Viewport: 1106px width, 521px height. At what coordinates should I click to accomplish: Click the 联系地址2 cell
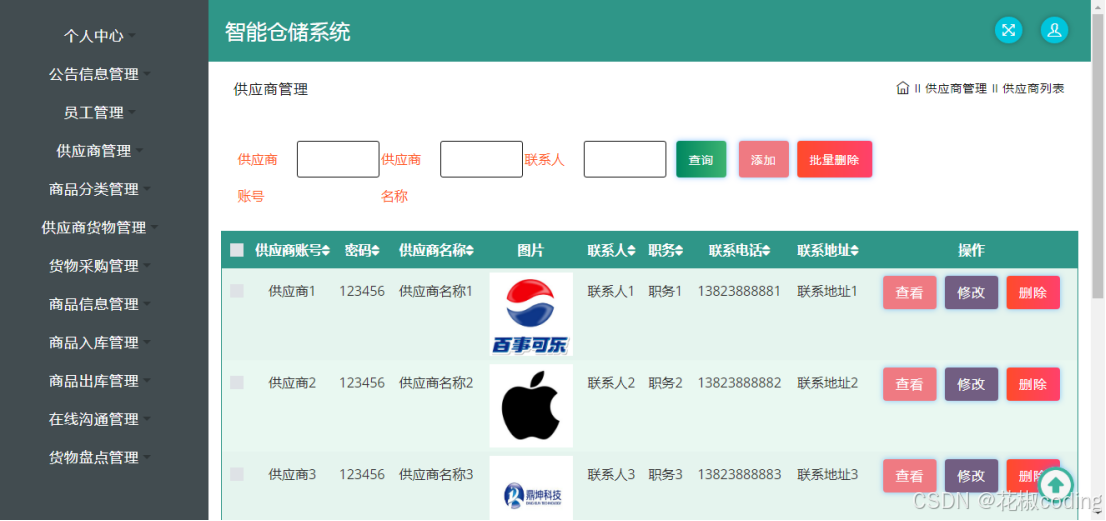point(827,383)
